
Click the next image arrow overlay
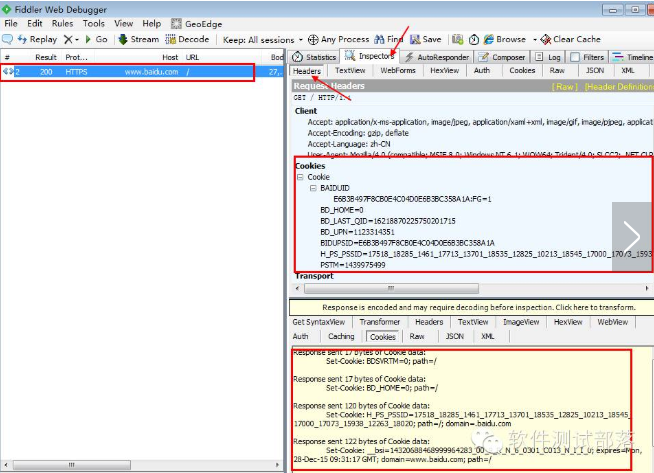click(x=632, y=237)
